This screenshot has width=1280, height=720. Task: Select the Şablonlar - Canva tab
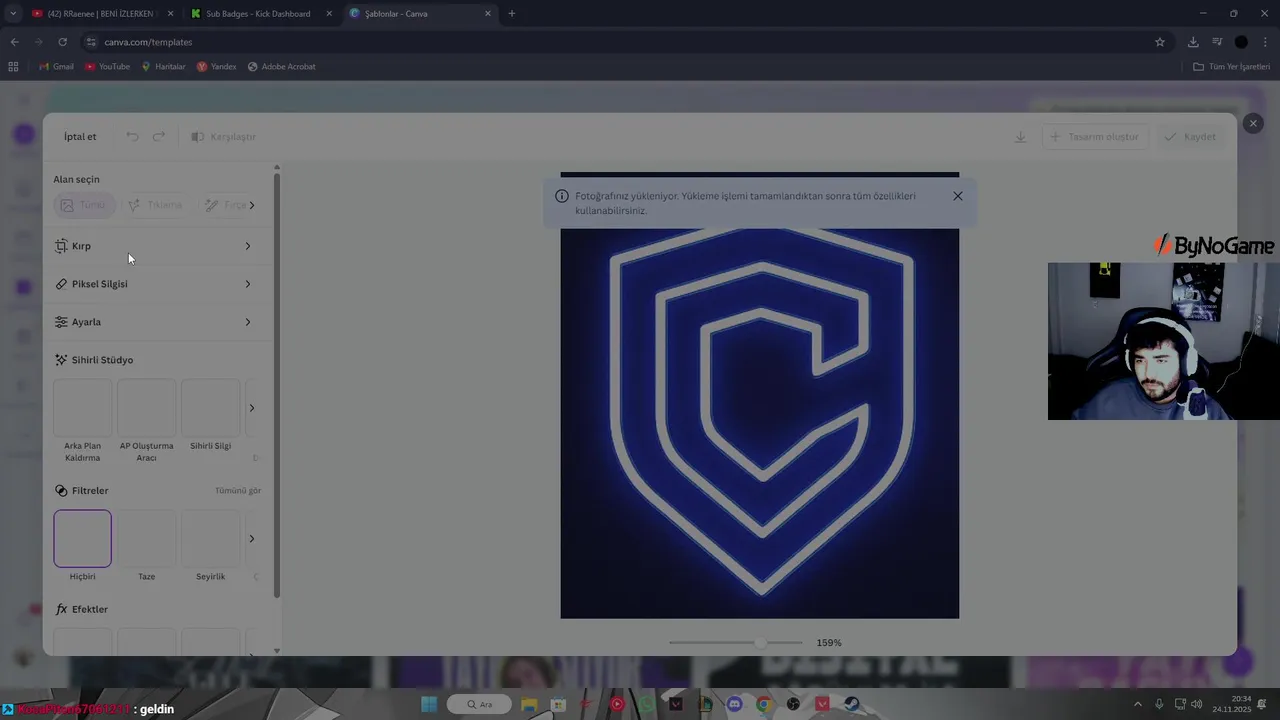(x=420, y=14)
